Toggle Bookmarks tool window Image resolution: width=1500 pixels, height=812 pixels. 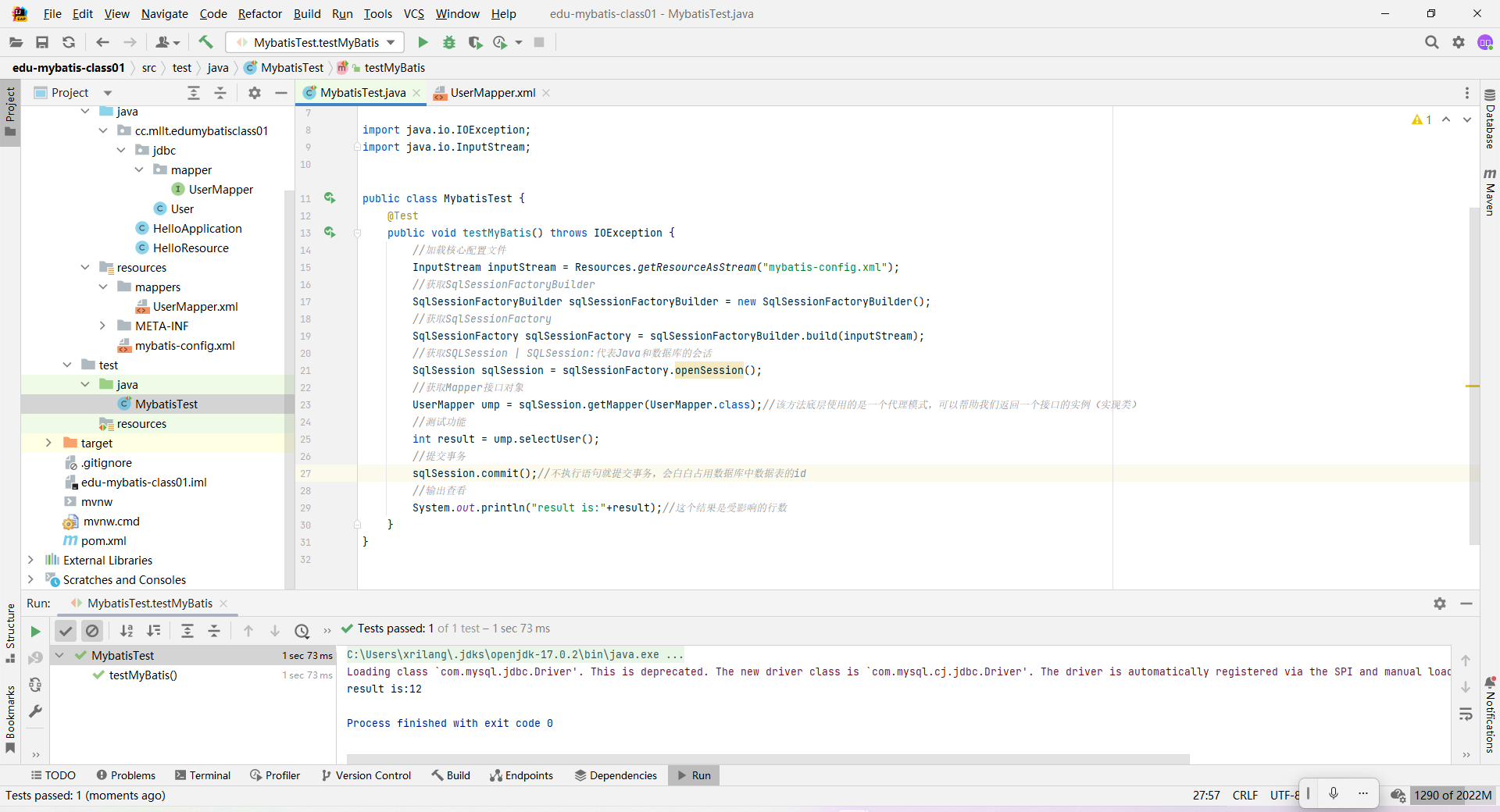[10, 719]
